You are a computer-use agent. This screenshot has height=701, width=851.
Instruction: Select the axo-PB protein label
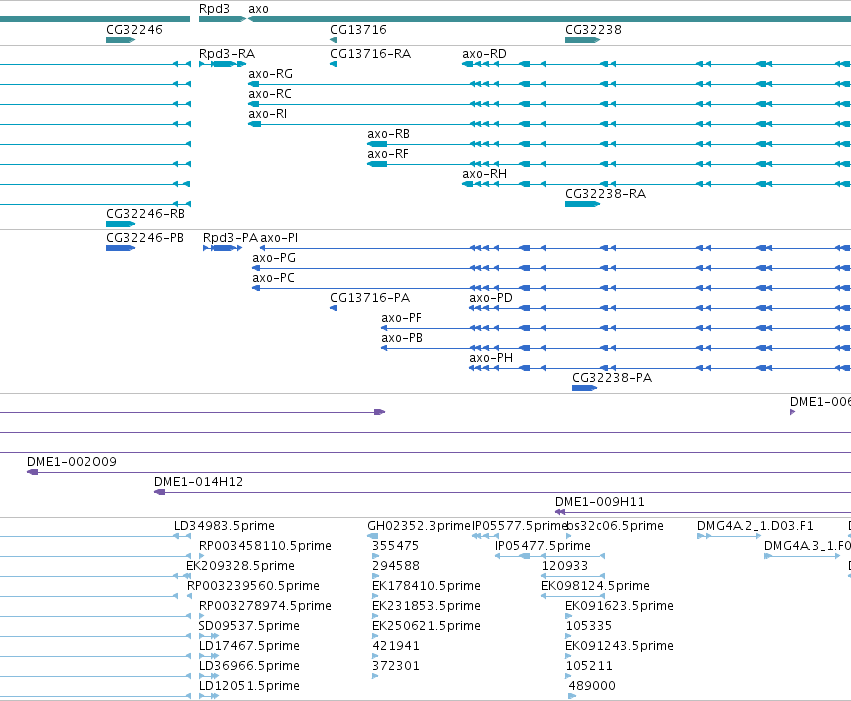tap(402, 338)
